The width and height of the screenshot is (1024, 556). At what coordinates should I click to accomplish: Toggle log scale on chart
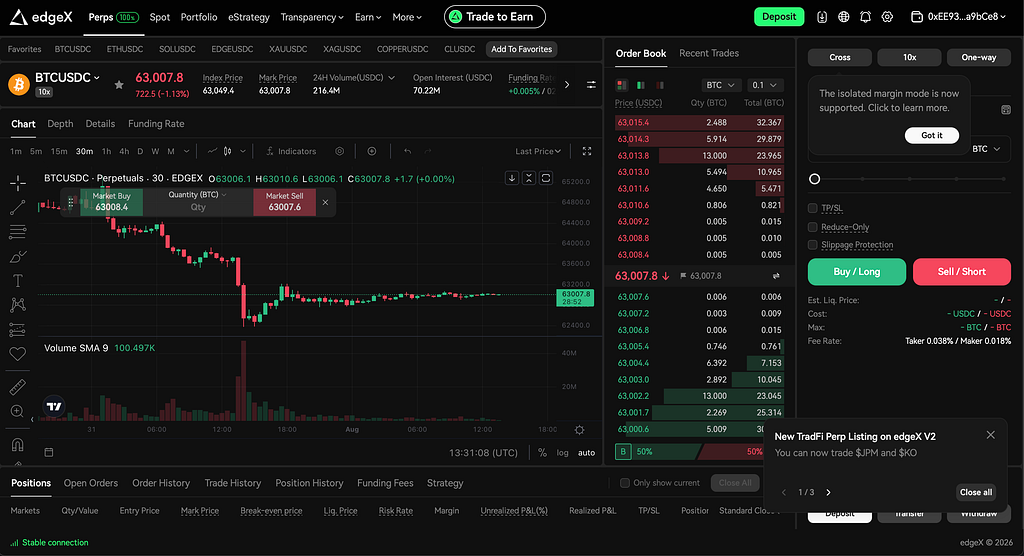coord(562,452)
